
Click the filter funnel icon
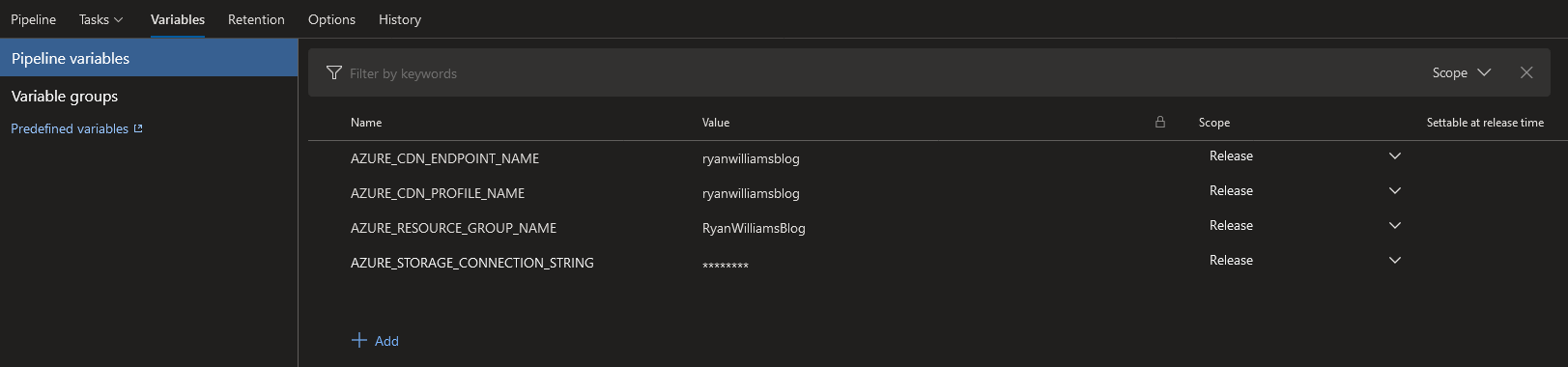(x=334, y=72)
